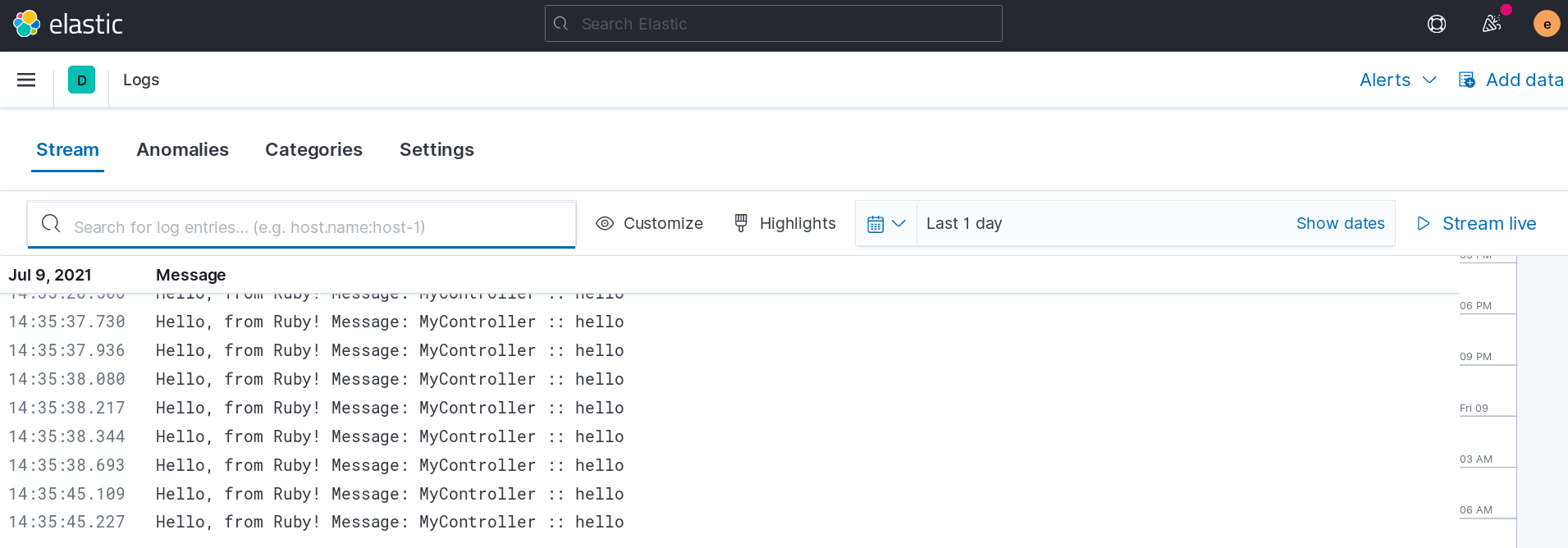Open the newsfeed celebration icon
1568x548 pixels.
pos(1492,24)
